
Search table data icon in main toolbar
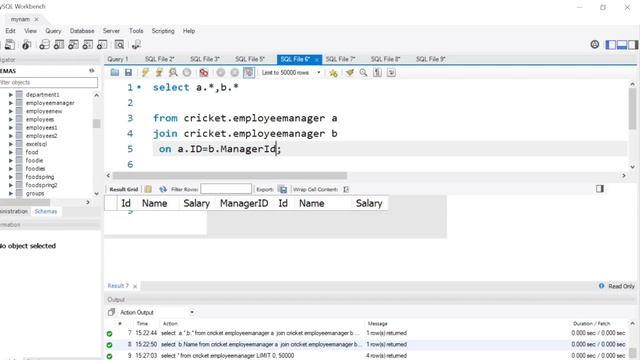point(119,44)
